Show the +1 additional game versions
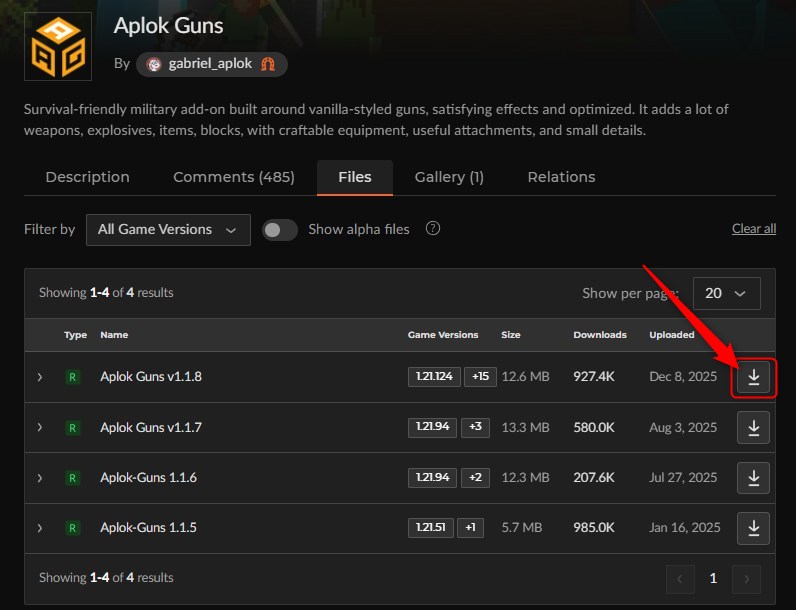The image size is (796, 610). (470, 528)
